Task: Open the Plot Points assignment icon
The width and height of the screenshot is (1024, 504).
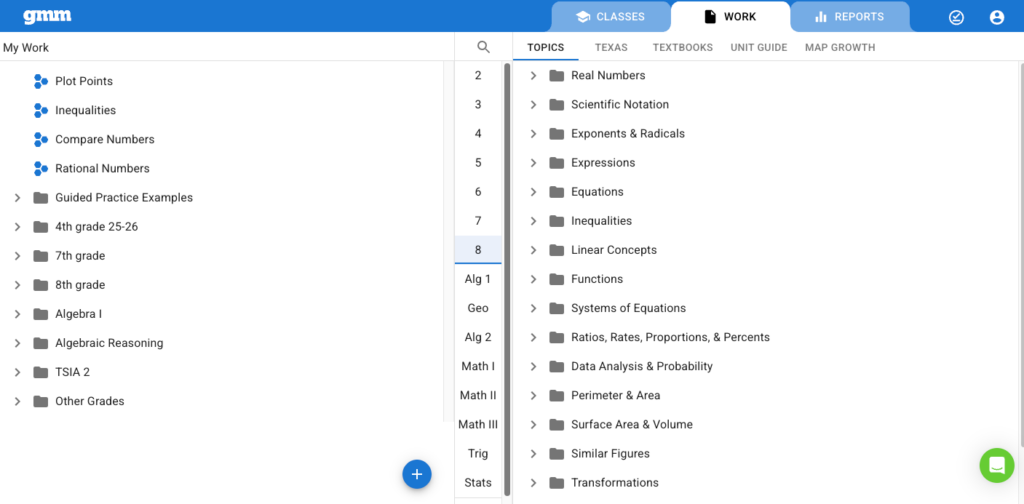Action: tap(41, 81)
